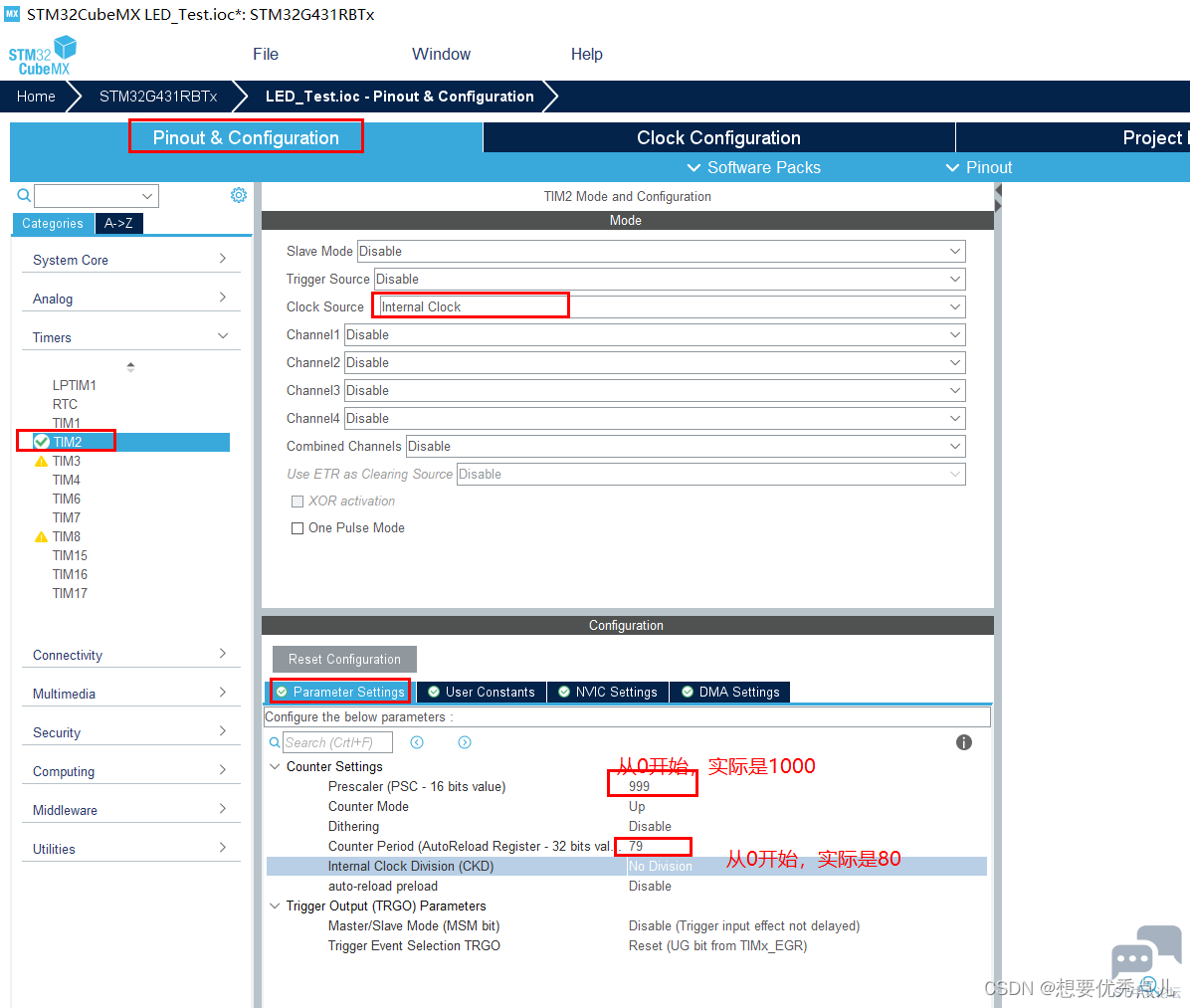Expand the Computing category
This screenshot has width=1190, height=1008.
pos(130,771)
